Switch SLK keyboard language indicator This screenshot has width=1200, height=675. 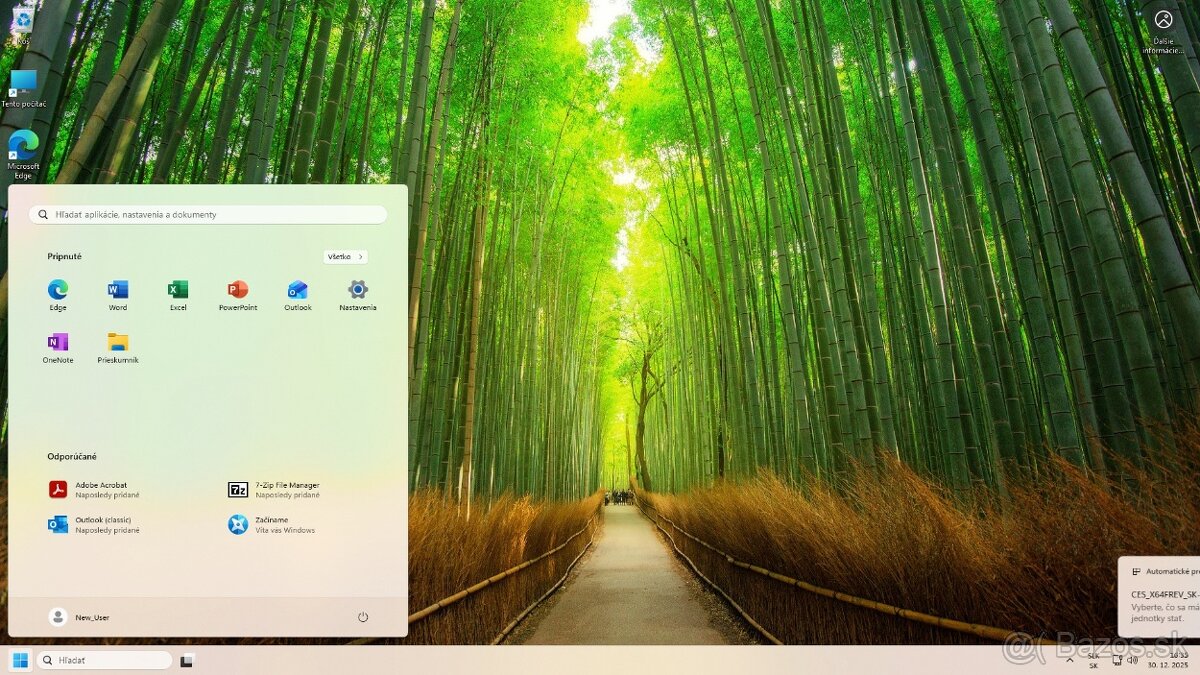1093,660
